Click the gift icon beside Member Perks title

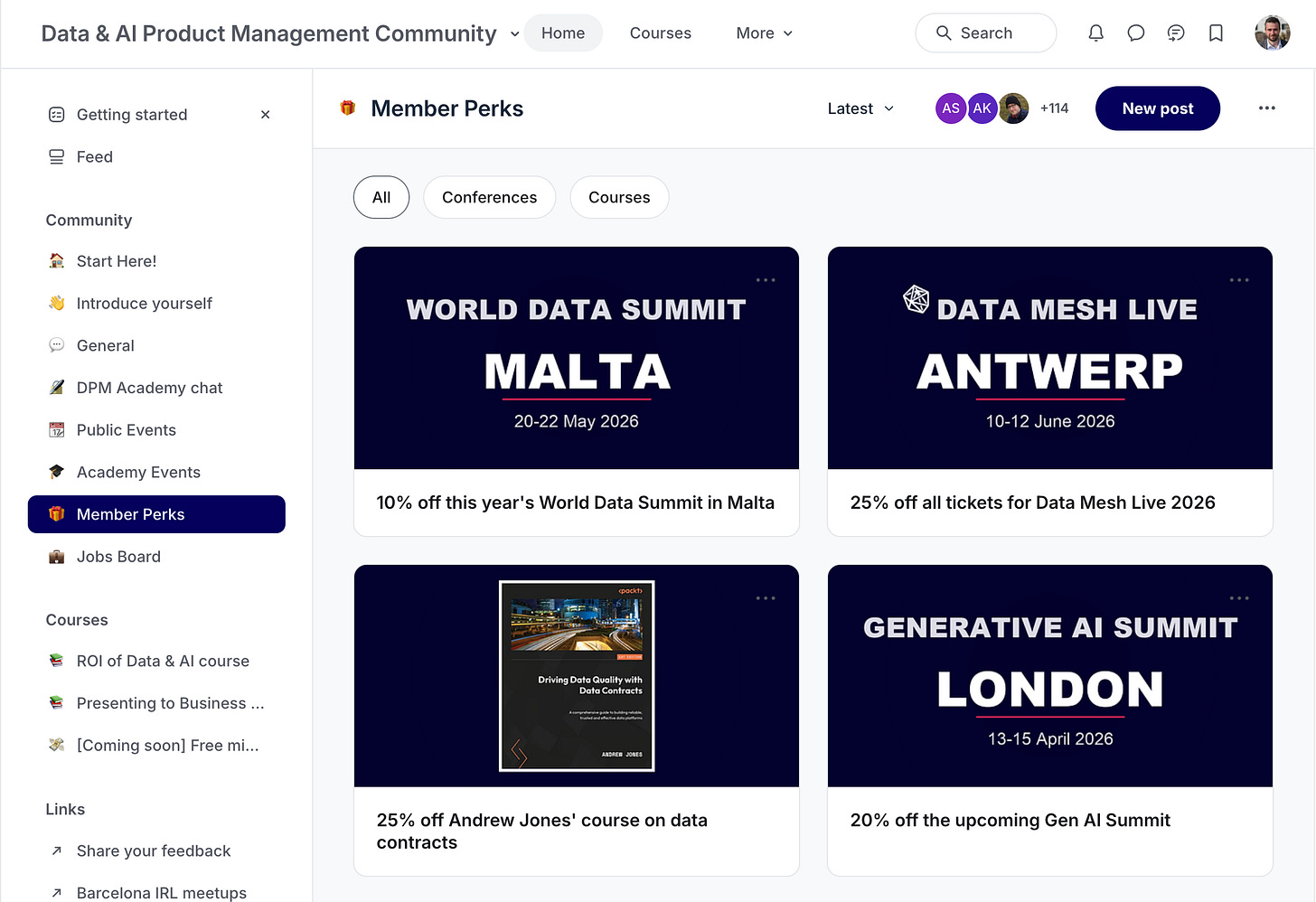348,108
